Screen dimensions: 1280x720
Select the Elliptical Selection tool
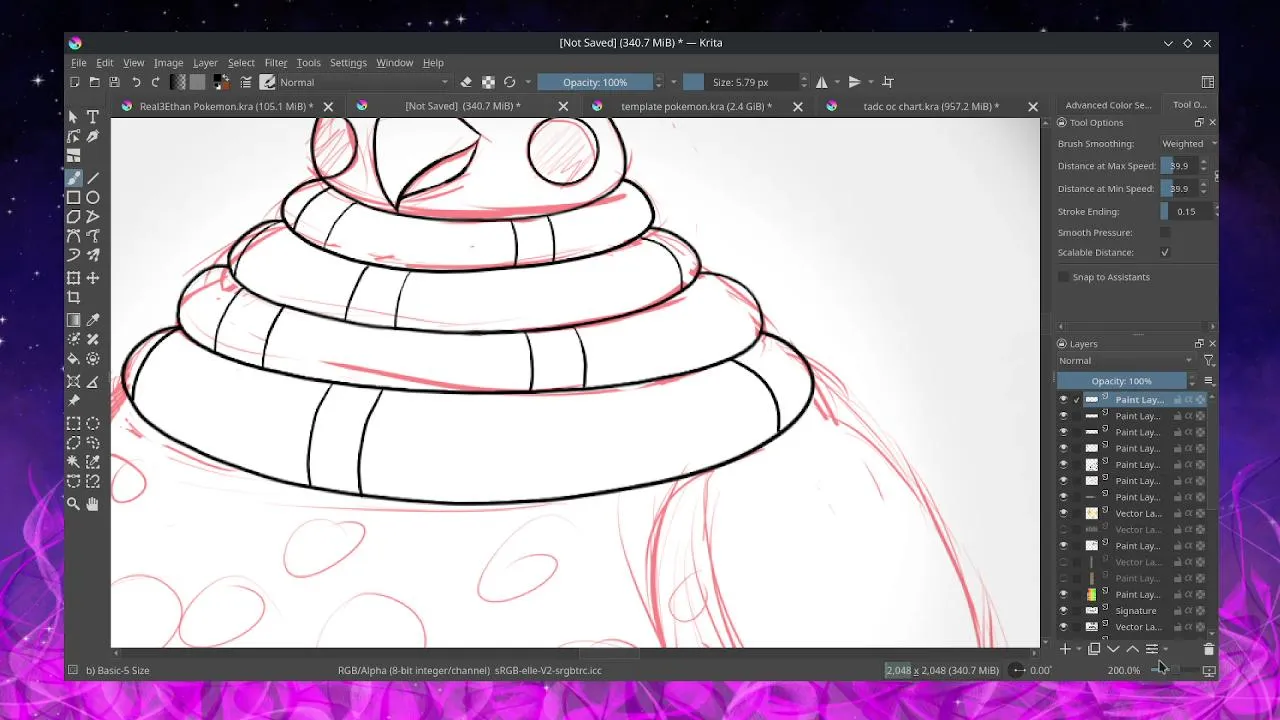pyautogui.click(x=93, y=423)
